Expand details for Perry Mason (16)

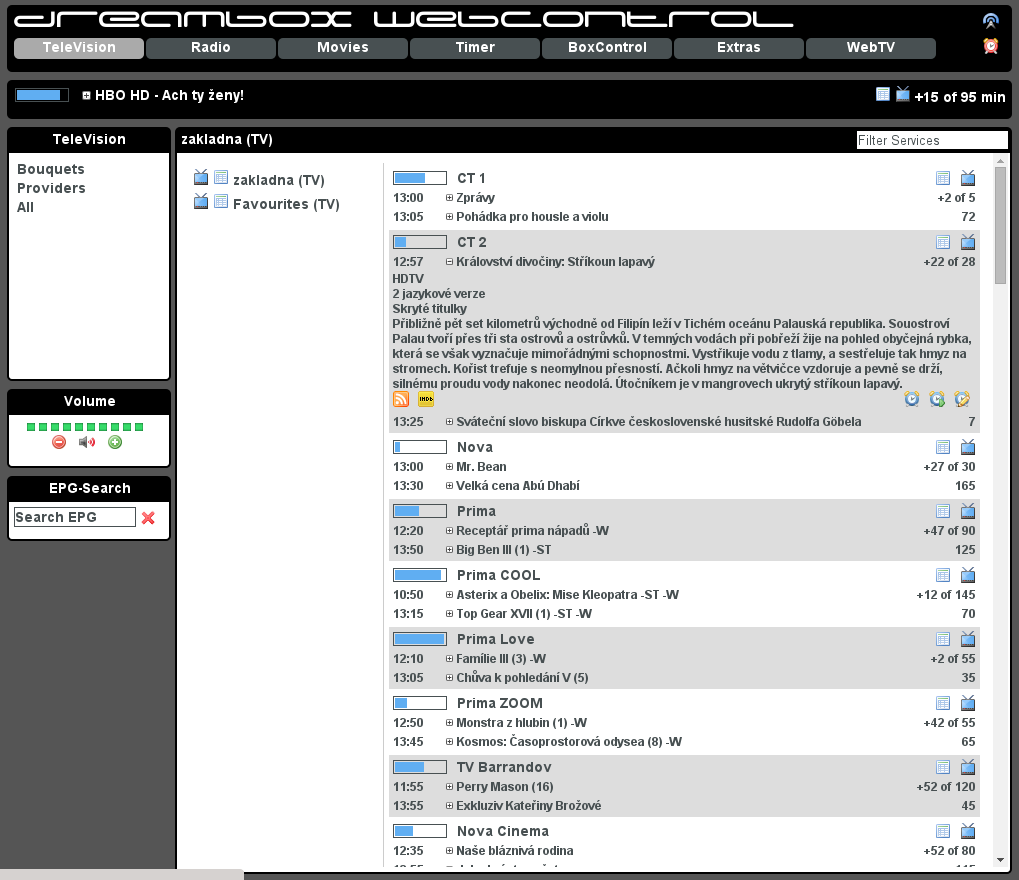[449, 786]
